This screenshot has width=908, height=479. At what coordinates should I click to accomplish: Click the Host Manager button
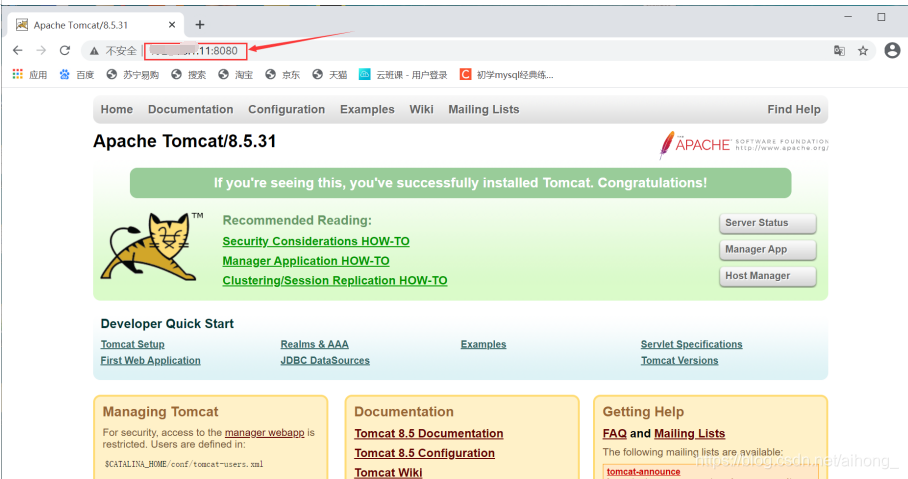point(768,276)
